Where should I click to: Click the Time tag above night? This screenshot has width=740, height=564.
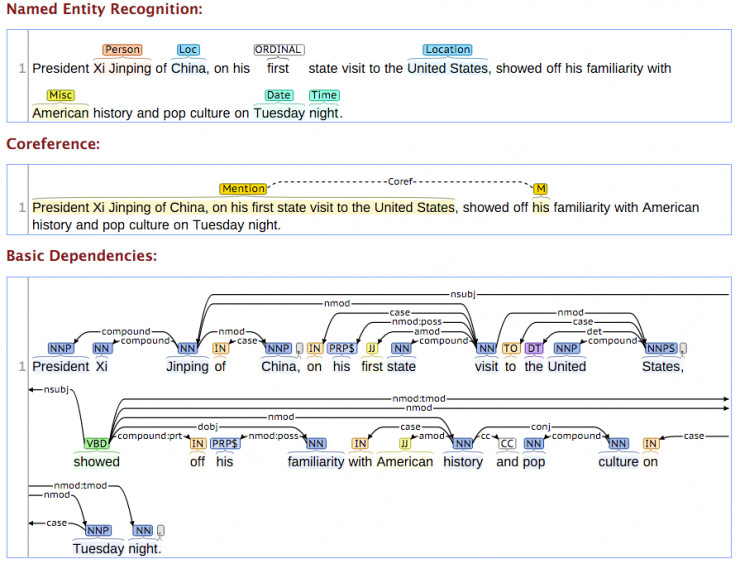point(324,95)
